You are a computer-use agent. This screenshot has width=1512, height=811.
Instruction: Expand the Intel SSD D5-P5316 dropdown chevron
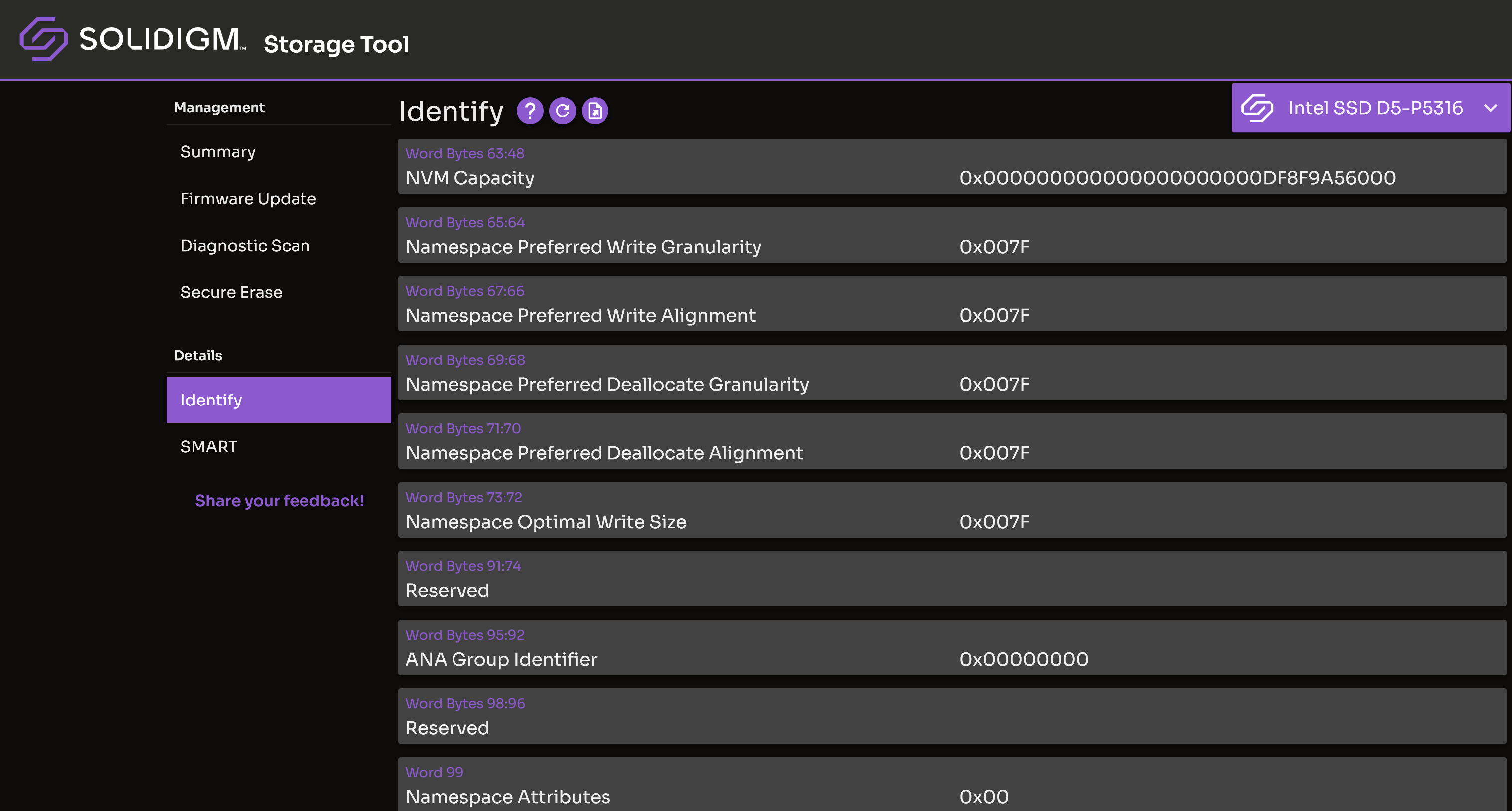point(1490,108)
